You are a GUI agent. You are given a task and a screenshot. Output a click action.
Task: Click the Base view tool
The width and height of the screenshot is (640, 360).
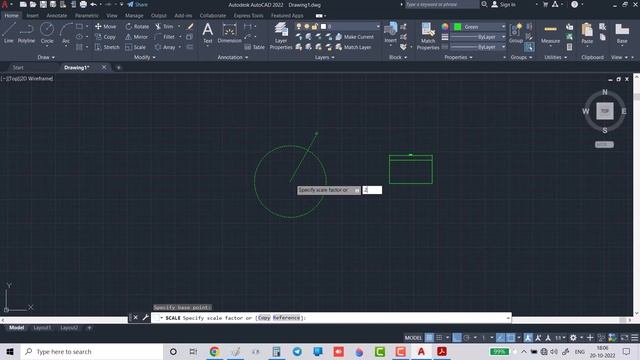pos(622,33)
